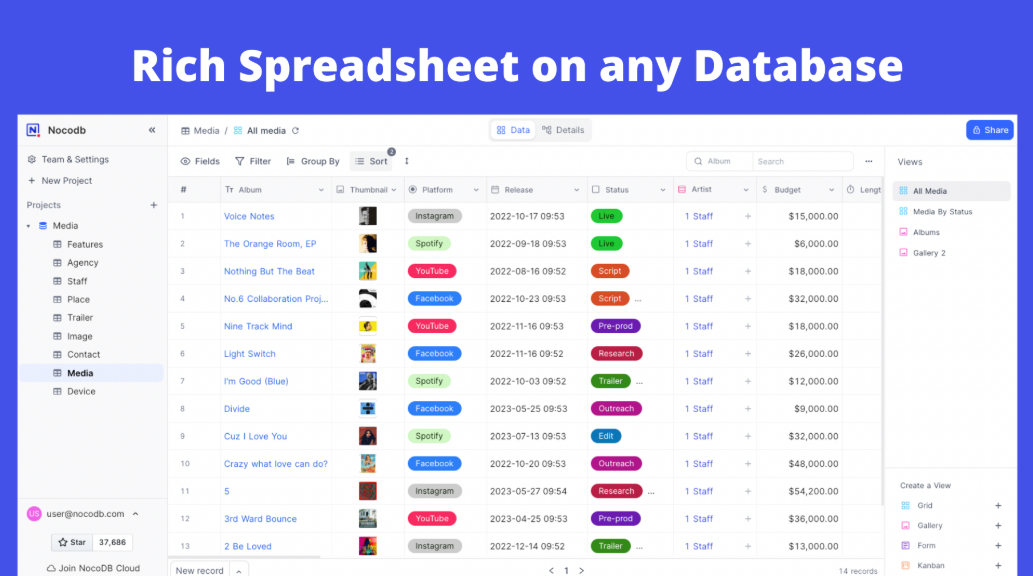The image size is (1033, 576).
Task: Switch to the Data tab
Action: pyautogui.click(x=513, y=130)
